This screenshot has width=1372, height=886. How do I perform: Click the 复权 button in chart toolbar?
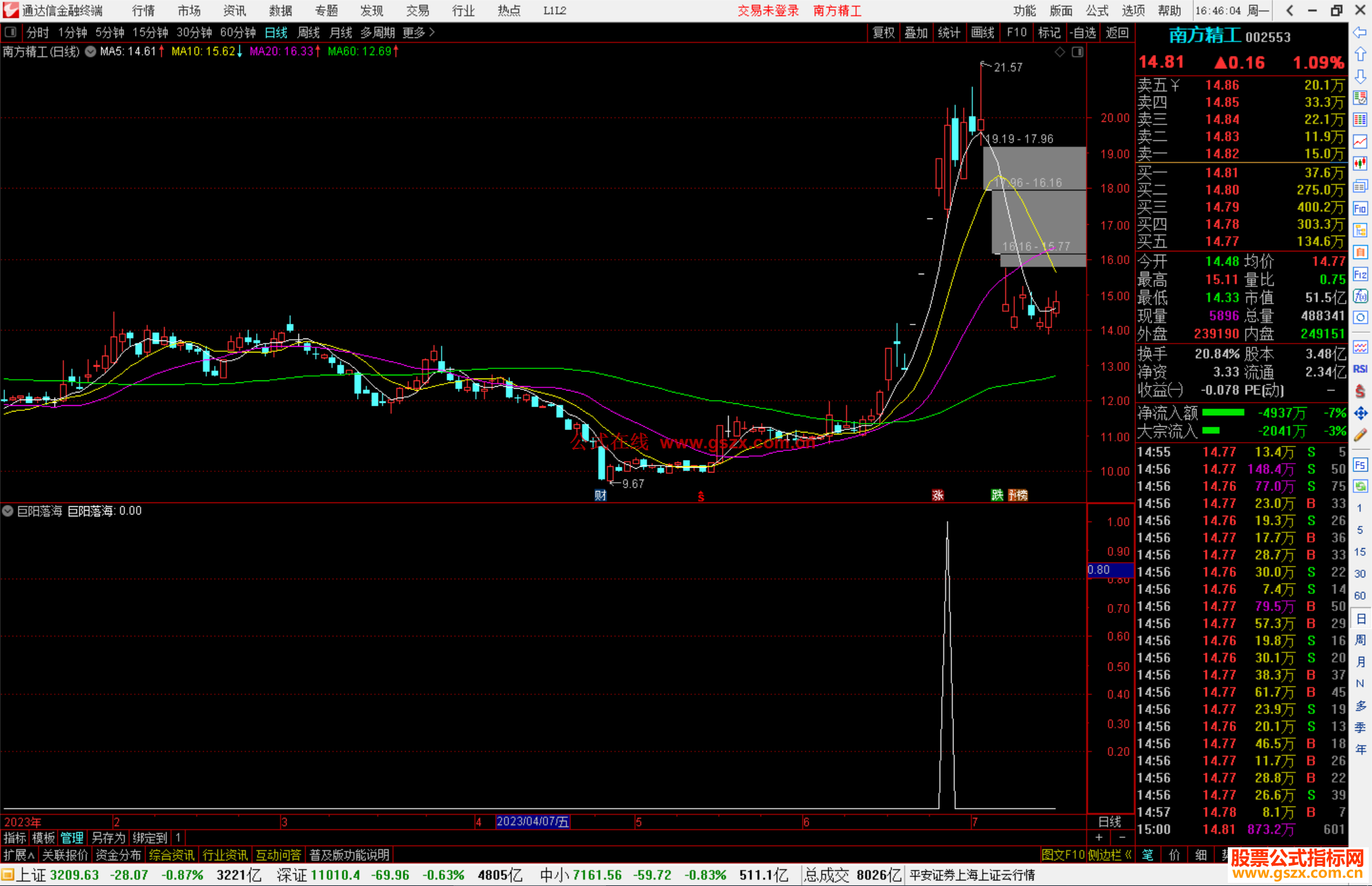883,32
